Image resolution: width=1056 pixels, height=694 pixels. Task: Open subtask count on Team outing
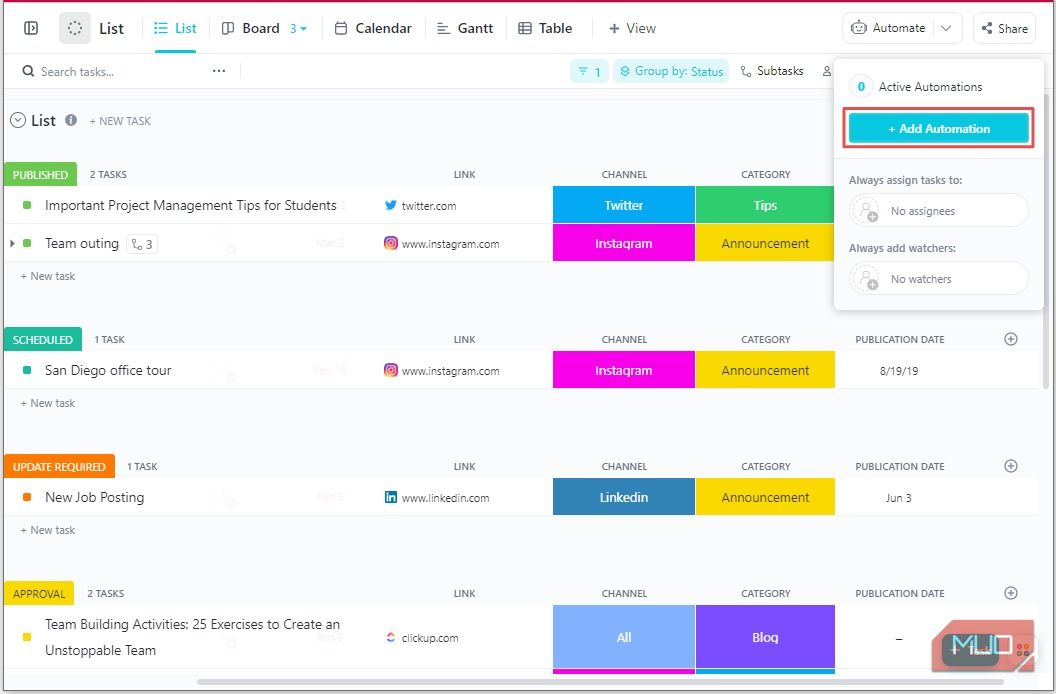(x=142, y=244)
